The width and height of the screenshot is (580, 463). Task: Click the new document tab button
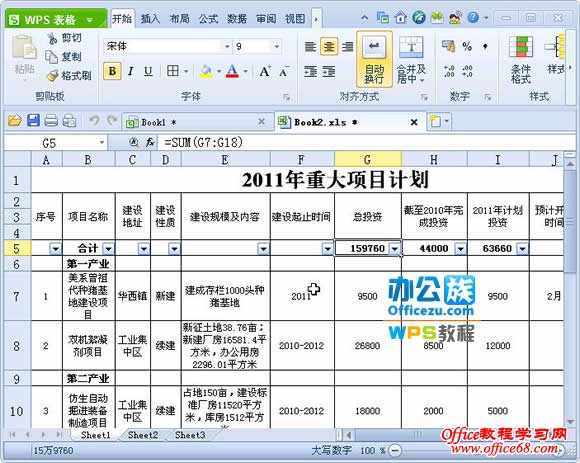tap(435, 121)
